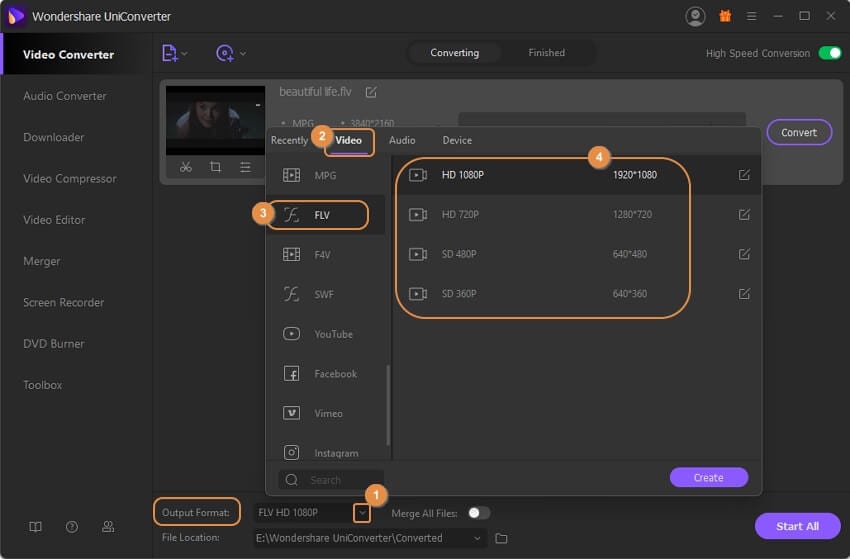Image resolution: width=850 pixels, height=559 pixels.
Task: Click the Create button
Action: 709,478
